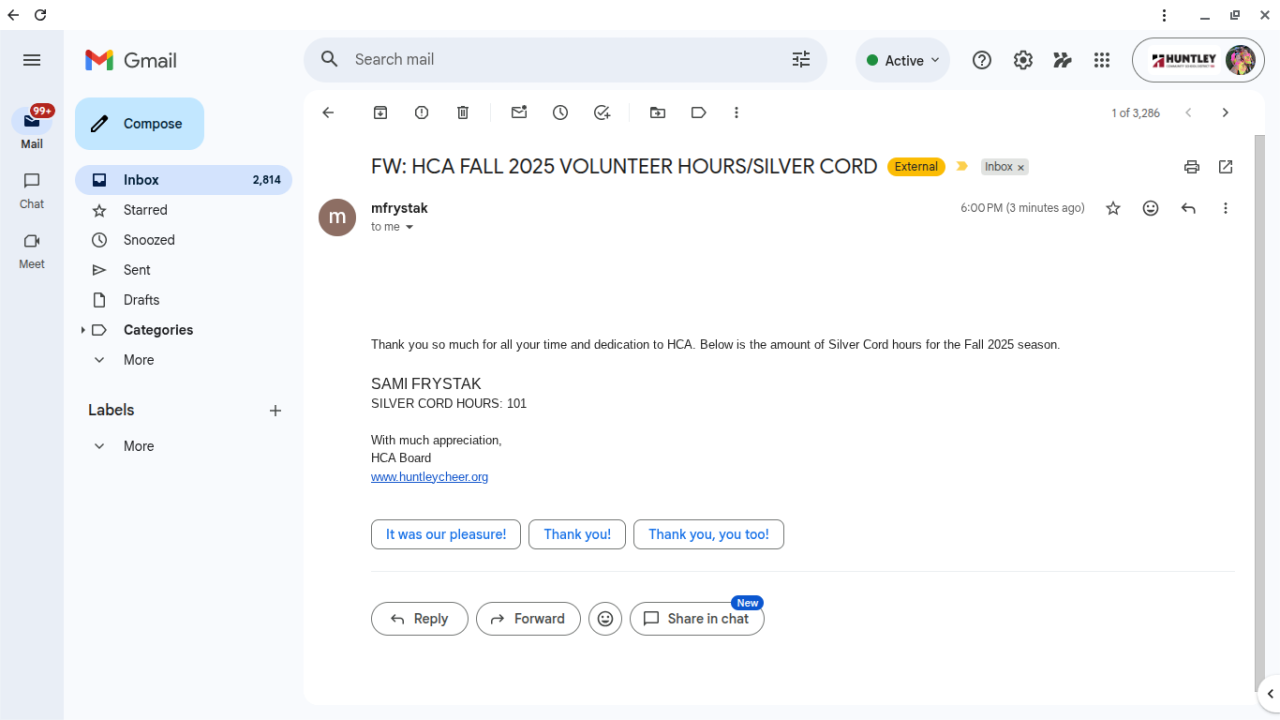Snooze this email with clock icon

(x=560, y=113)
